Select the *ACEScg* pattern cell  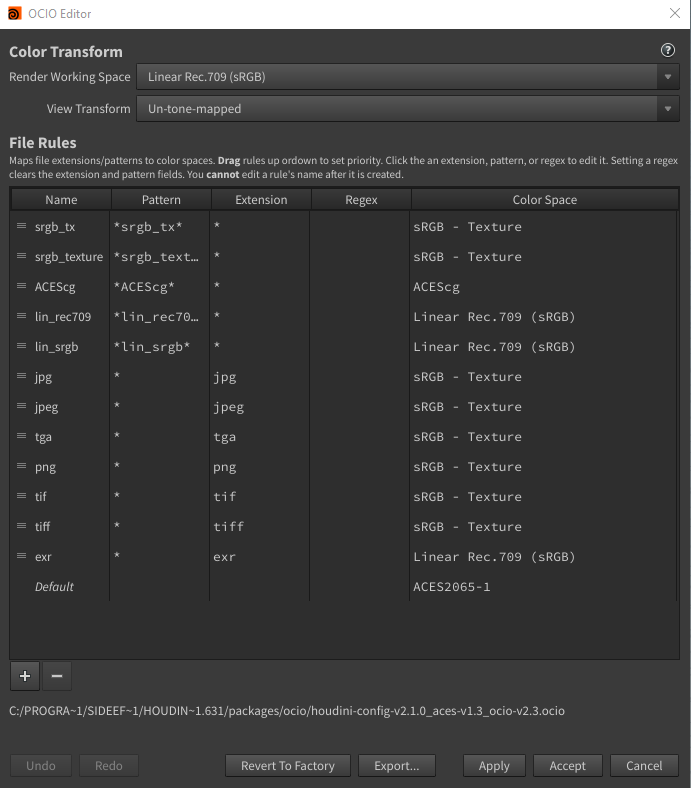(x=159, y=286)
